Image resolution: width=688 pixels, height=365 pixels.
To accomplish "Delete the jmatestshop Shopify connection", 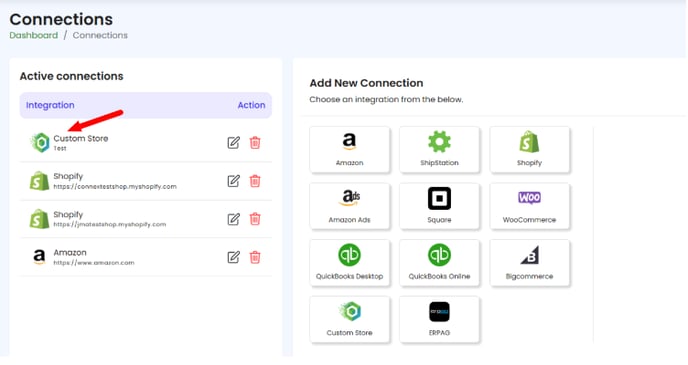I will pos(255,219).
